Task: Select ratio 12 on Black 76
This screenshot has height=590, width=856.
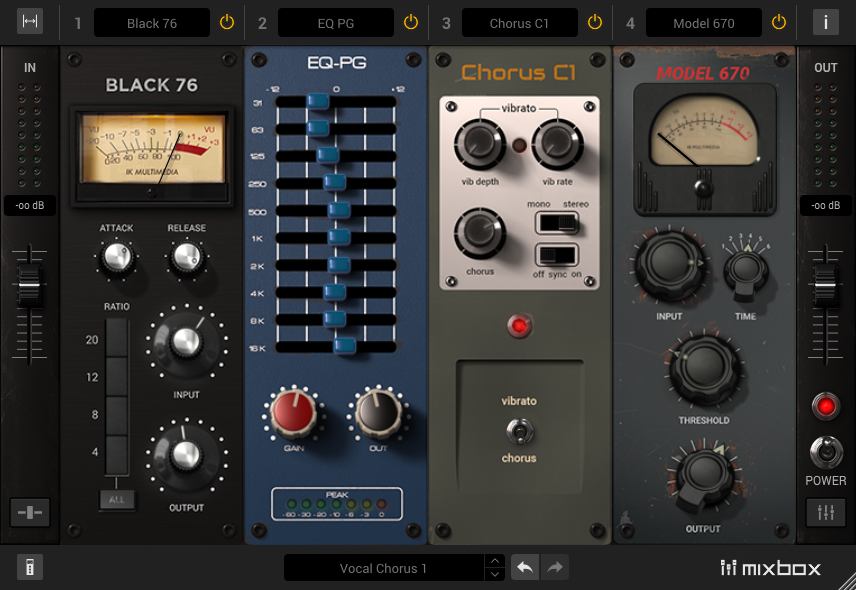Action: [116, 377]
